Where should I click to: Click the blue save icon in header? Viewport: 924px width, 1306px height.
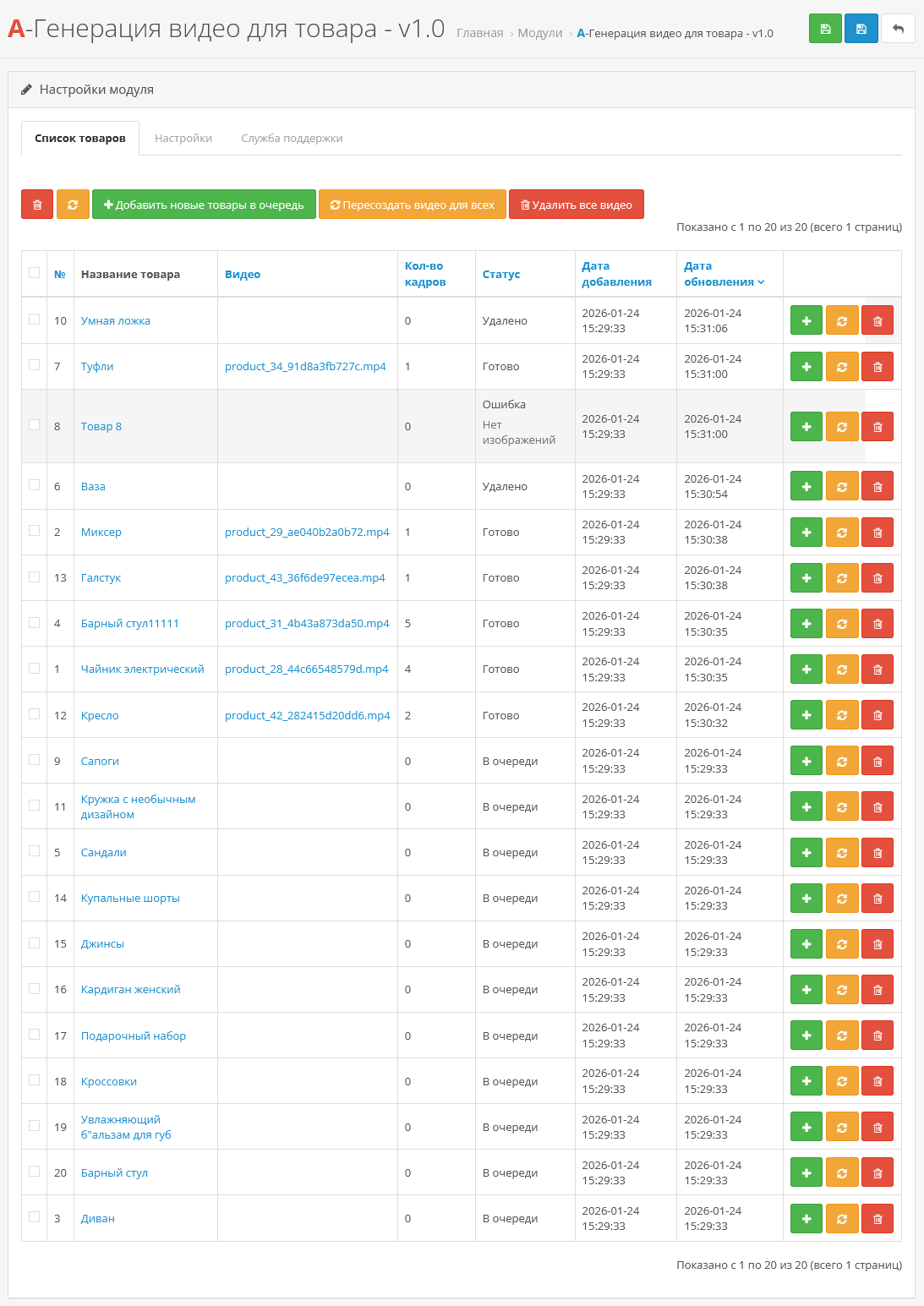click(x=861, y=29)
